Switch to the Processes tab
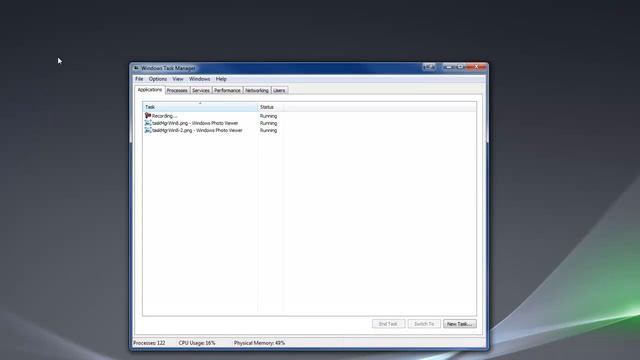 177,91
